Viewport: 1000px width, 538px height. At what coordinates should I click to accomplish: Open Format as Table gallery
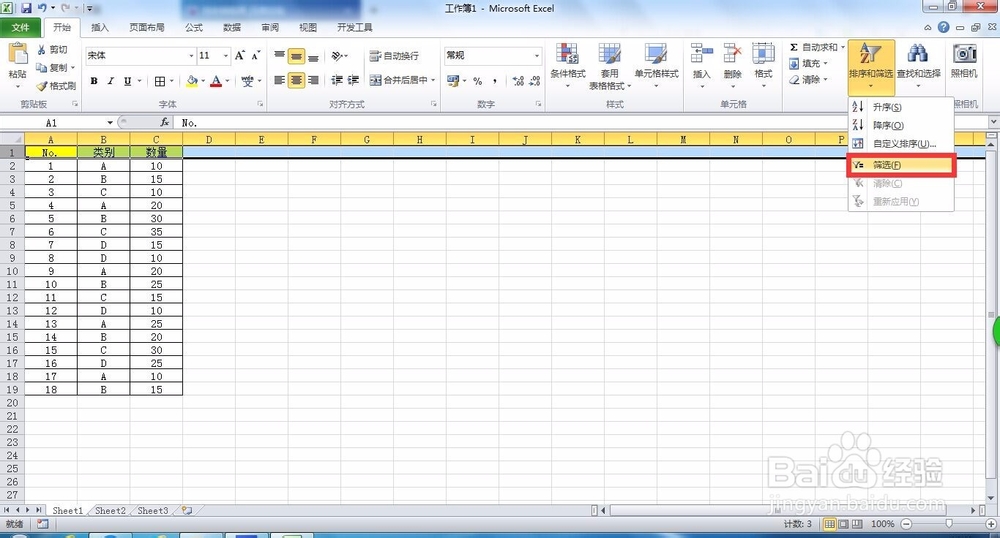click(609, 66)
